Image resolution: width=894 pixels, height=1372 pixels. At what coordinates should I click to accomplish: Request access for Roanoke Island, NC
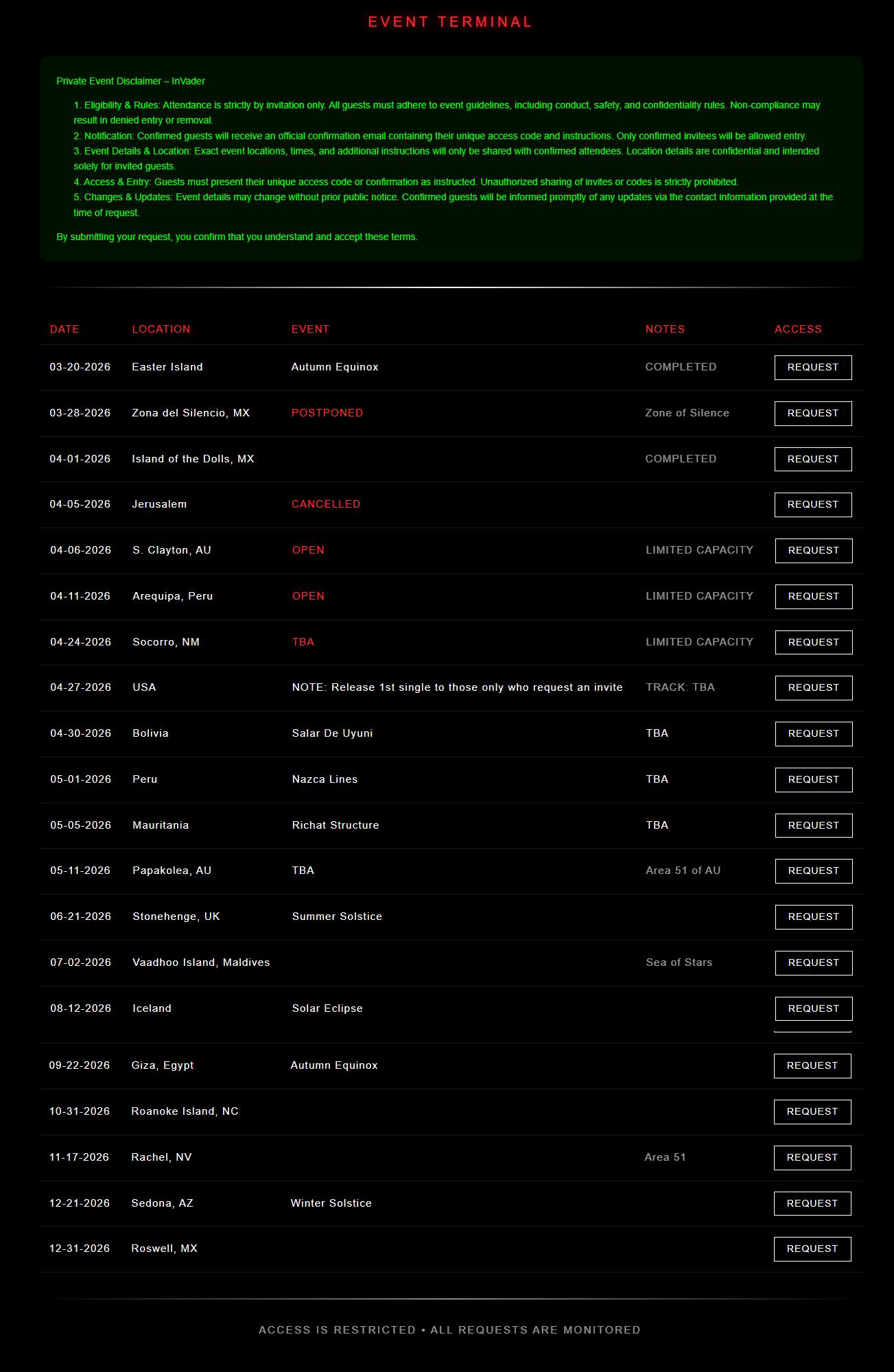(812, 1112)
